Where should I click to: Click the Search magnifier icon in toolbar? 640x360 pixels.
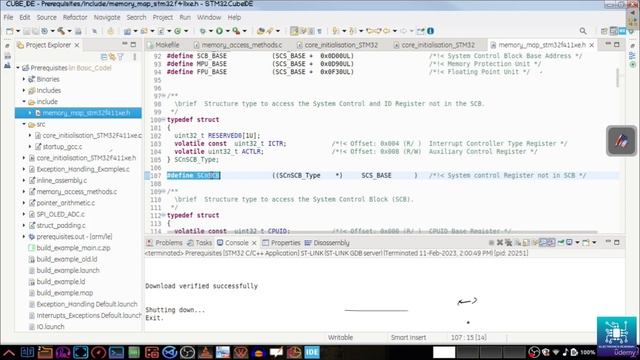[583, 31]
